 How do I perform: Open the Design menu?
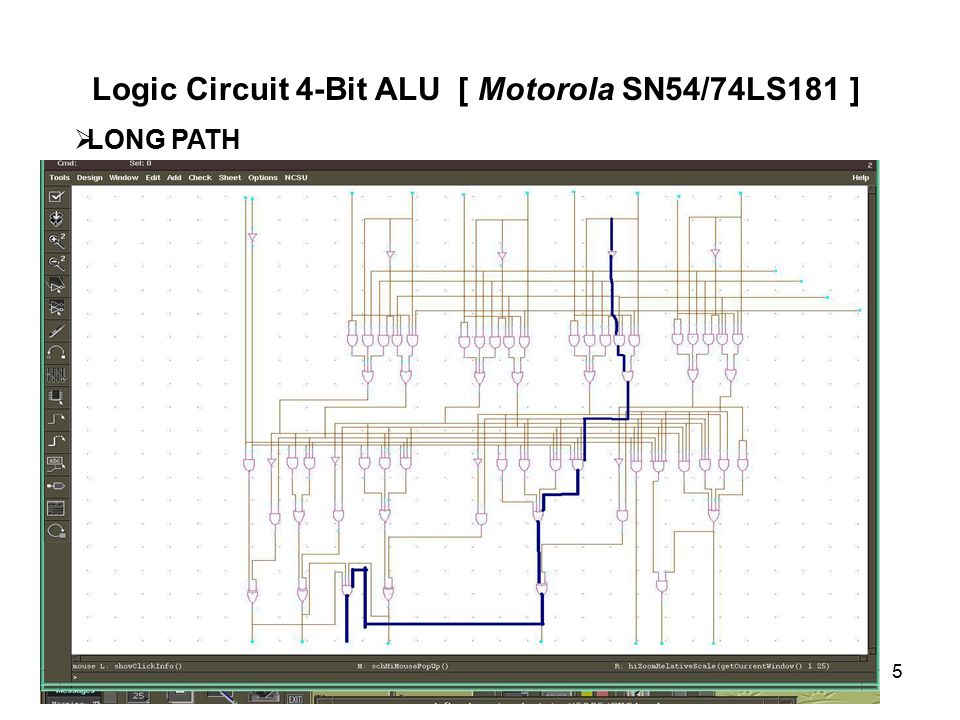[89, 178]
